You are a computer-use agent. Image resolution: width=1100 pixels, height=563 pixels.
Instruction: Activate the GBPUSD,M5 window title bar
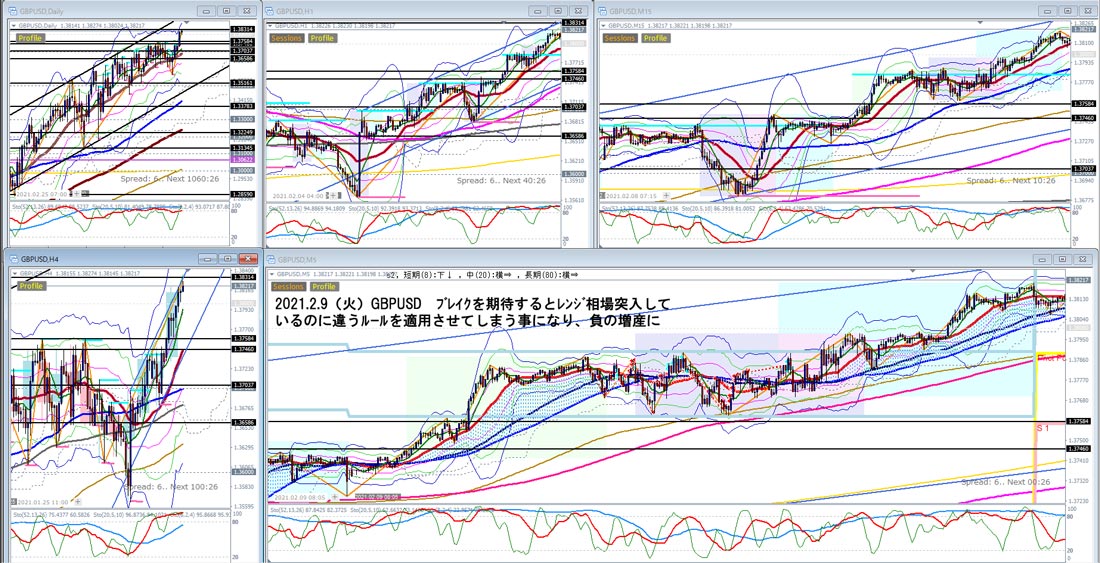tap(600, 257)
